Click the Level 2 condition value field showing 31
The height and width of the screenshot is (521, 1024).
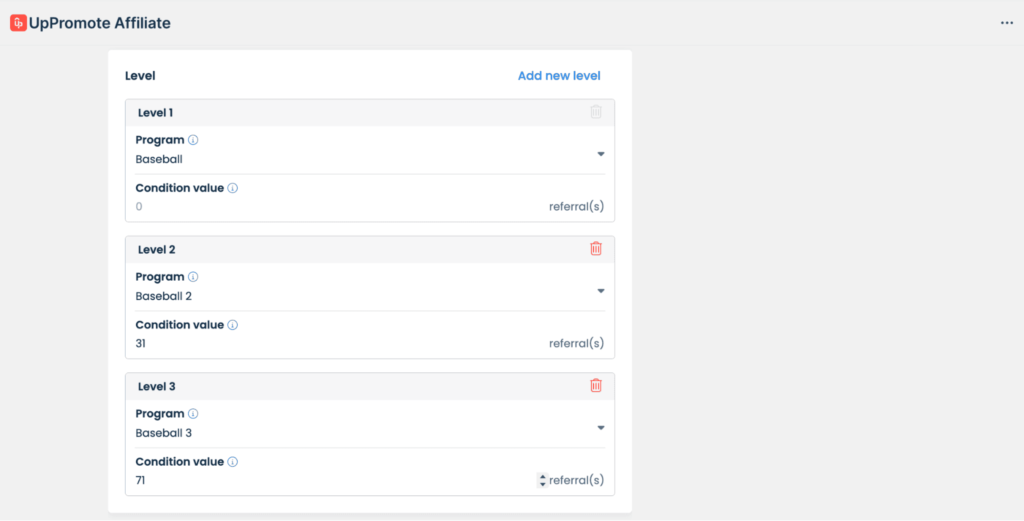(x=330, y=344)
